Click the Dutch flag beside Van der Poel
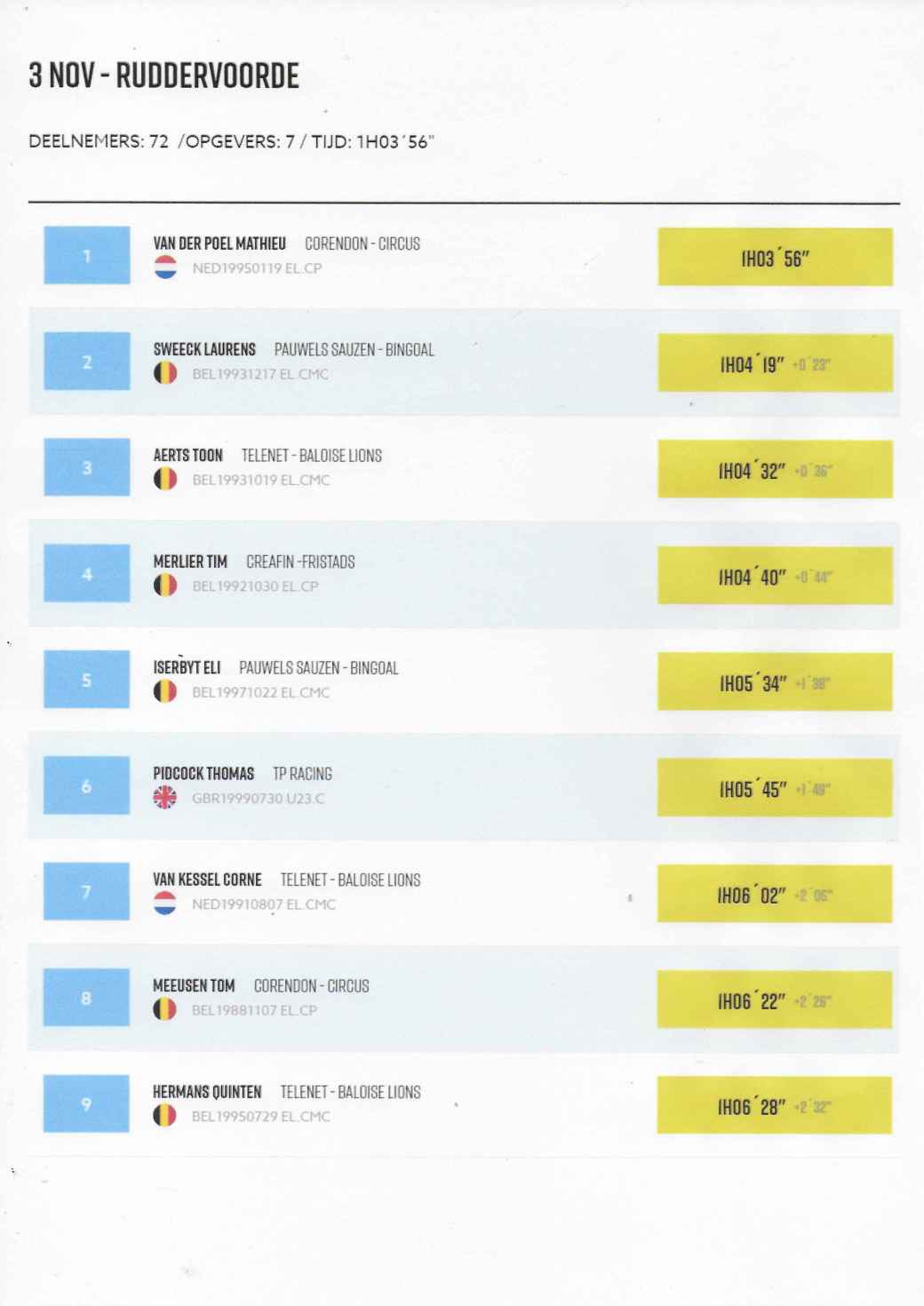 point(165,267)
